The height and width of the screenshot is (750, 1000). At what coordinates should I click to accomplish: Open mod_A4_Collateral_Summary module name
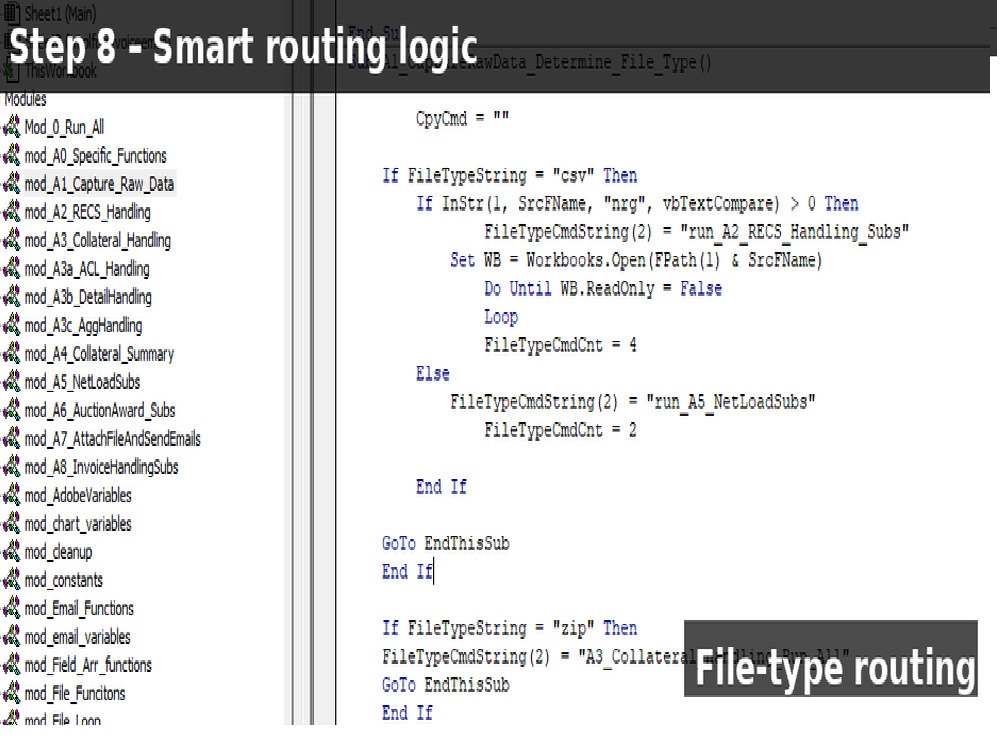tap(99, 354)
